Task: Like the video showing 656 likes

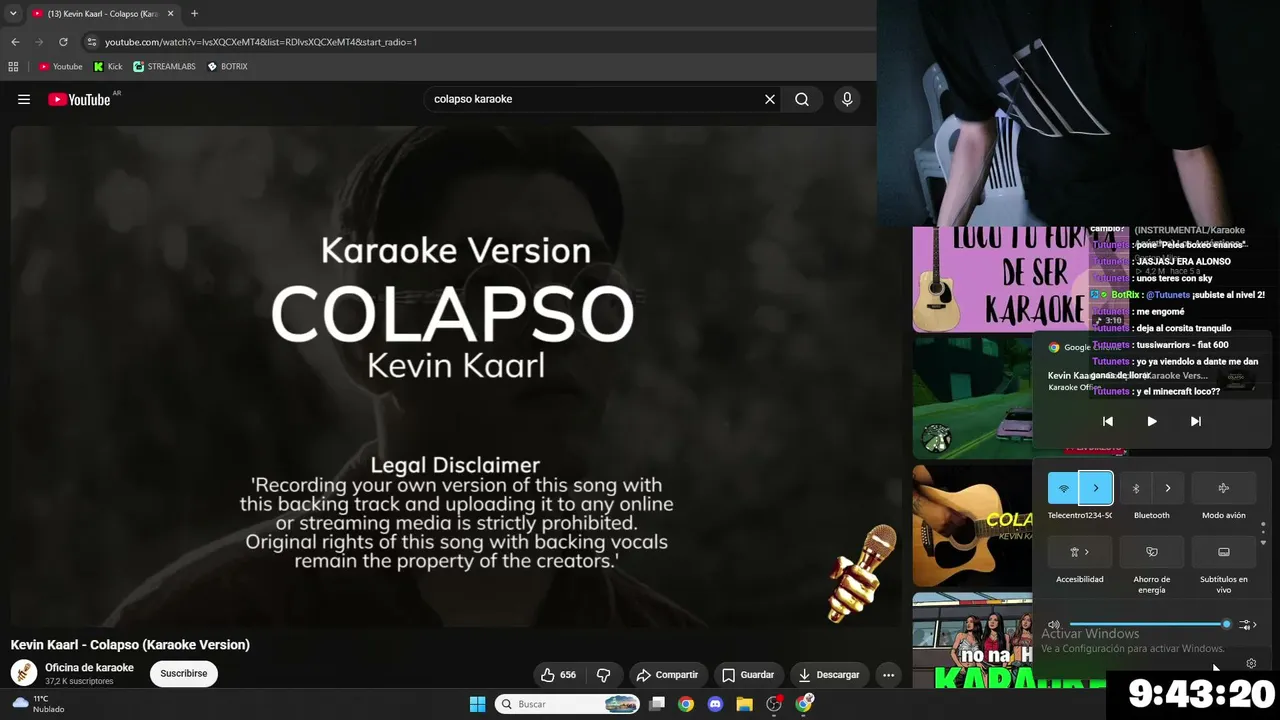Action: click(x=558, y=675)
